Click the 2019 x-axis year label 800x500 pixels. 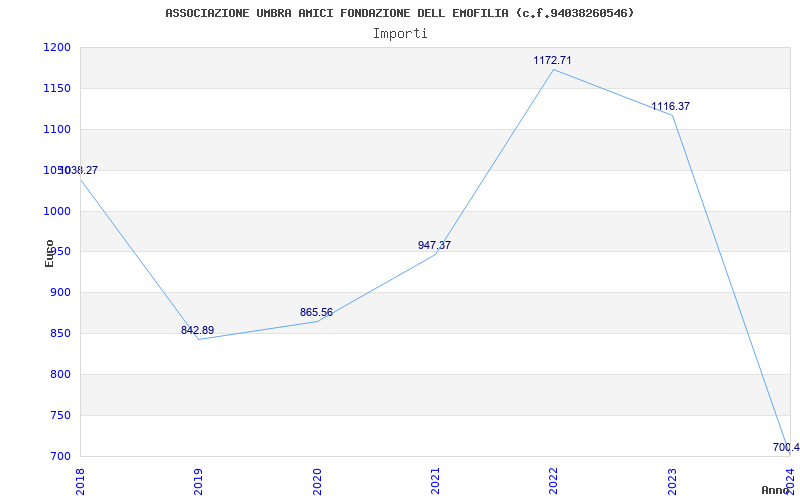point(198,481)
